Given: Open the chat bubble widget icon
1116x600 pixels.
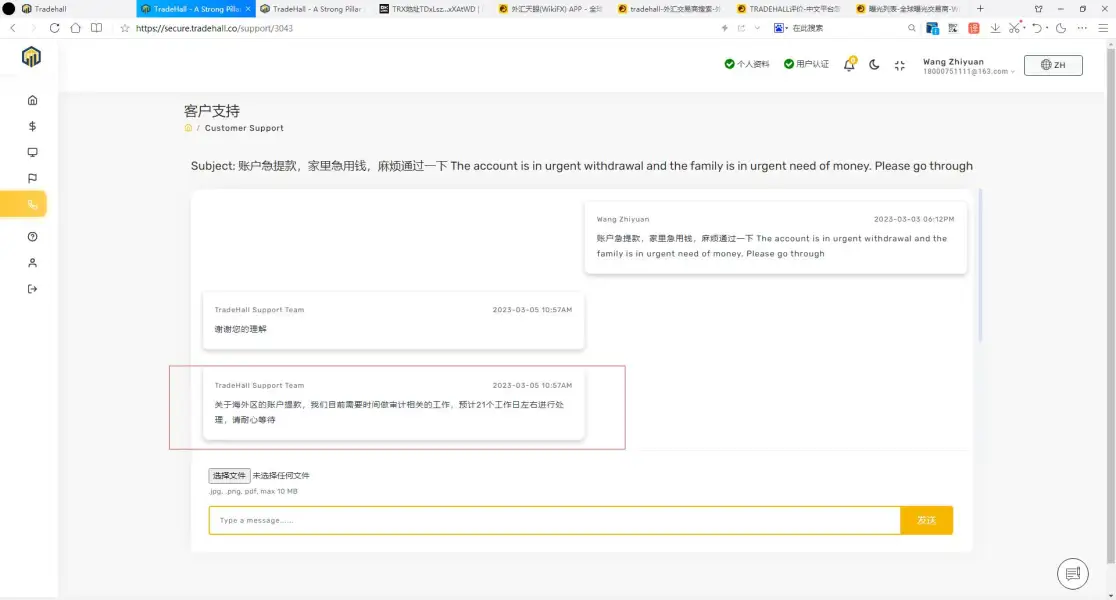Looking at the screenshot, I should click(1073, 574).
